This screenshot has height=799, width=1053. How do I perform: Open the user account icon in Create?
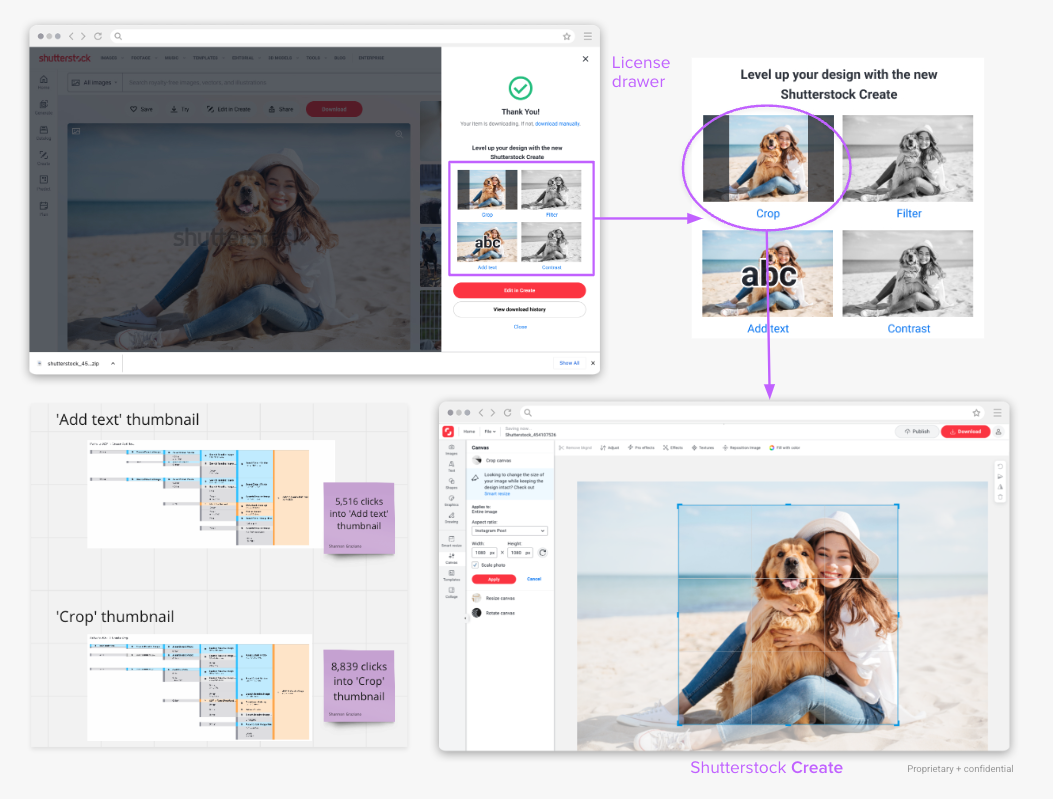(999, 432)
